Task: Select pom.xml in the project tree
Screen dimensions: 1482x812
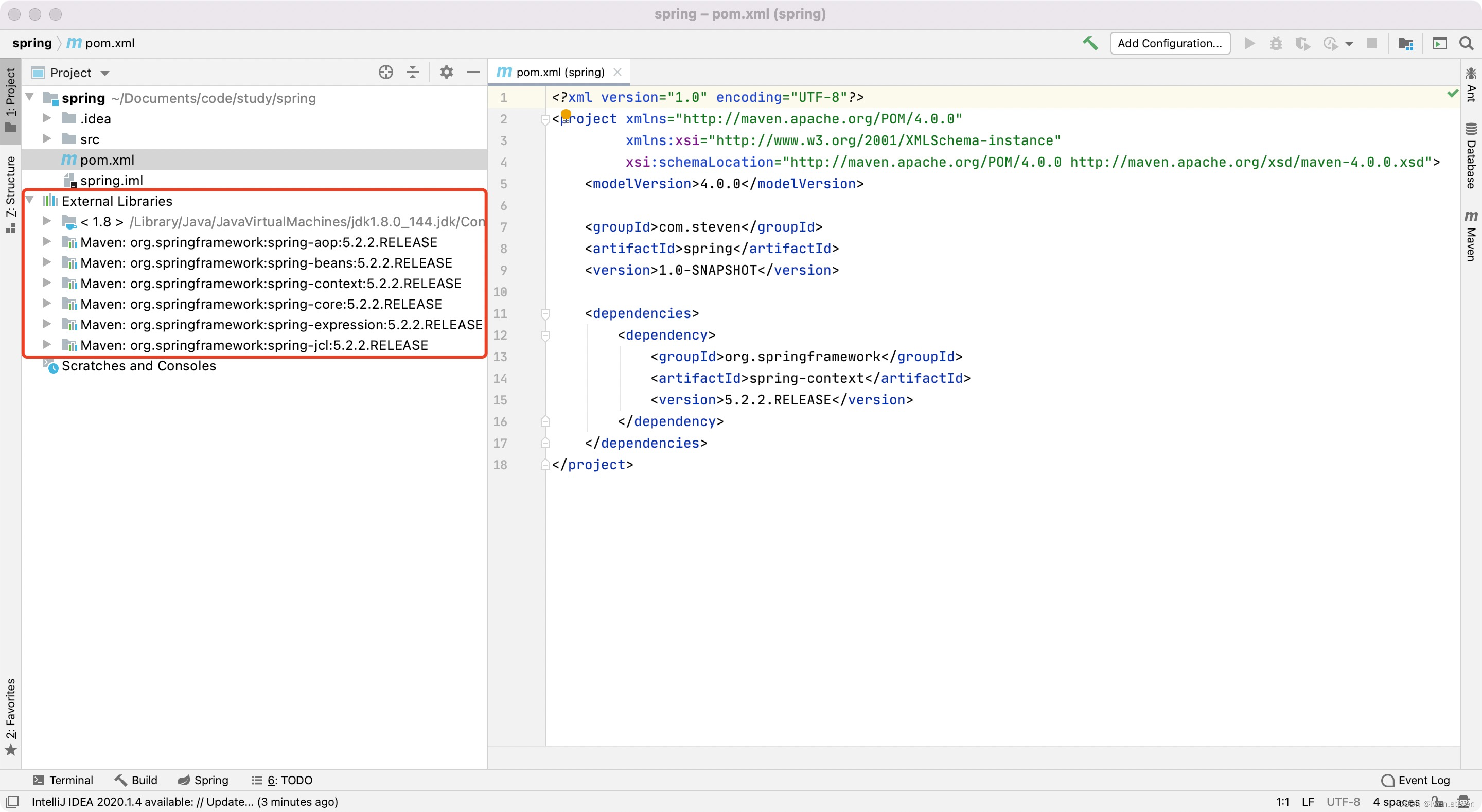Action: click(254, 160)
